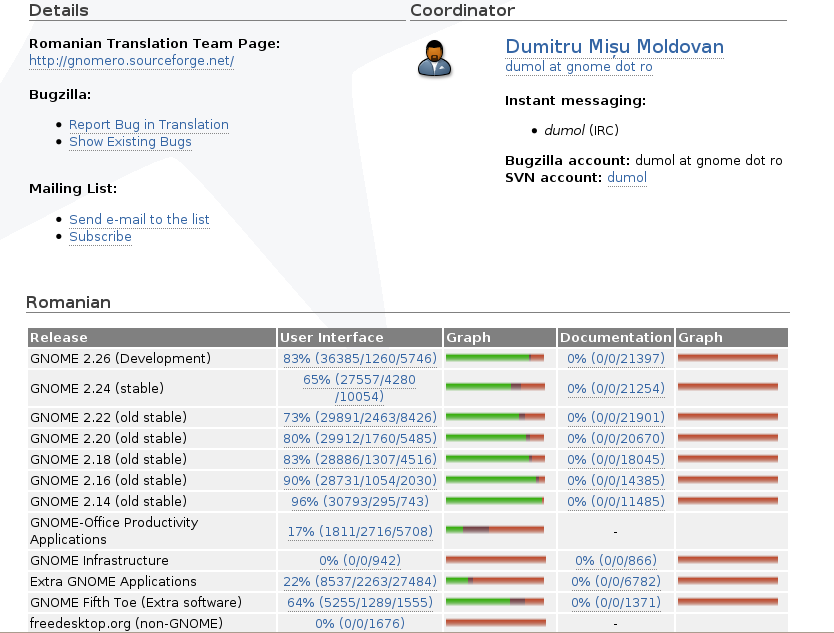Click the Documentation column header
Image resolution: width=834 pixels, height=633 pixels.
[616, 338]
